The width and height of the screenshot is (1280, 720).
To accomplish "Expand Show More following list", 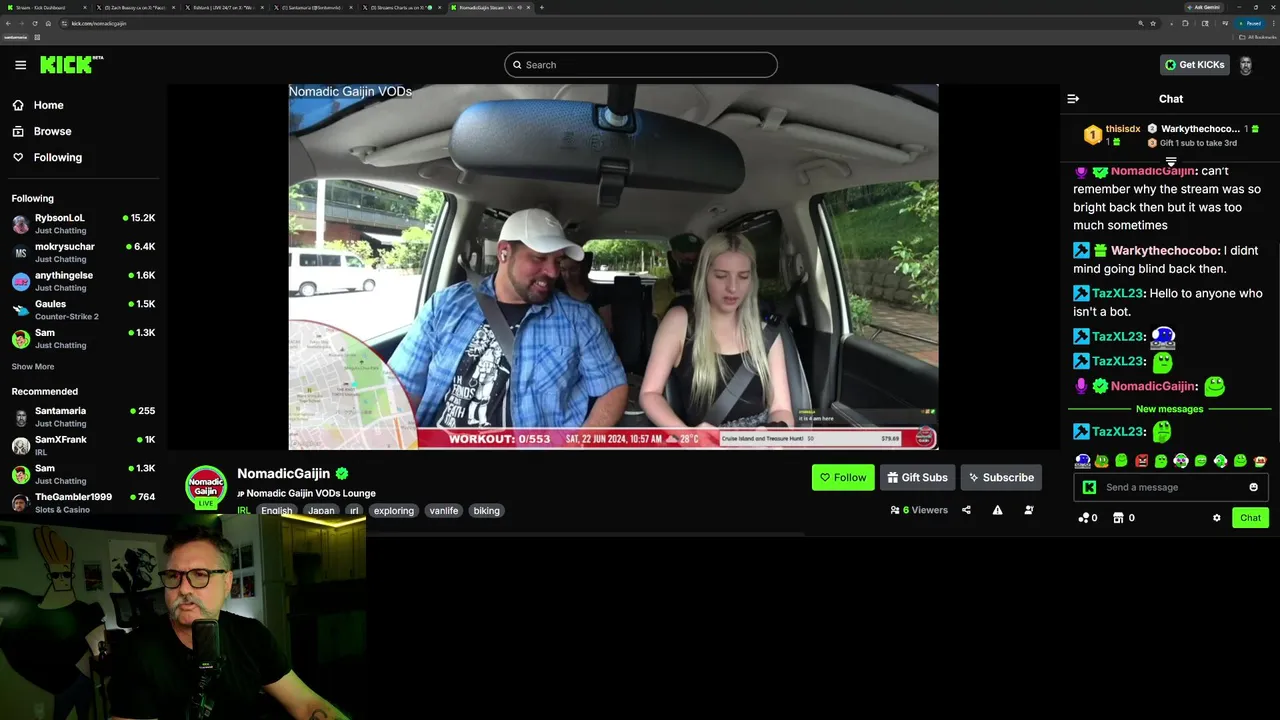I will [x=33, y=367].
